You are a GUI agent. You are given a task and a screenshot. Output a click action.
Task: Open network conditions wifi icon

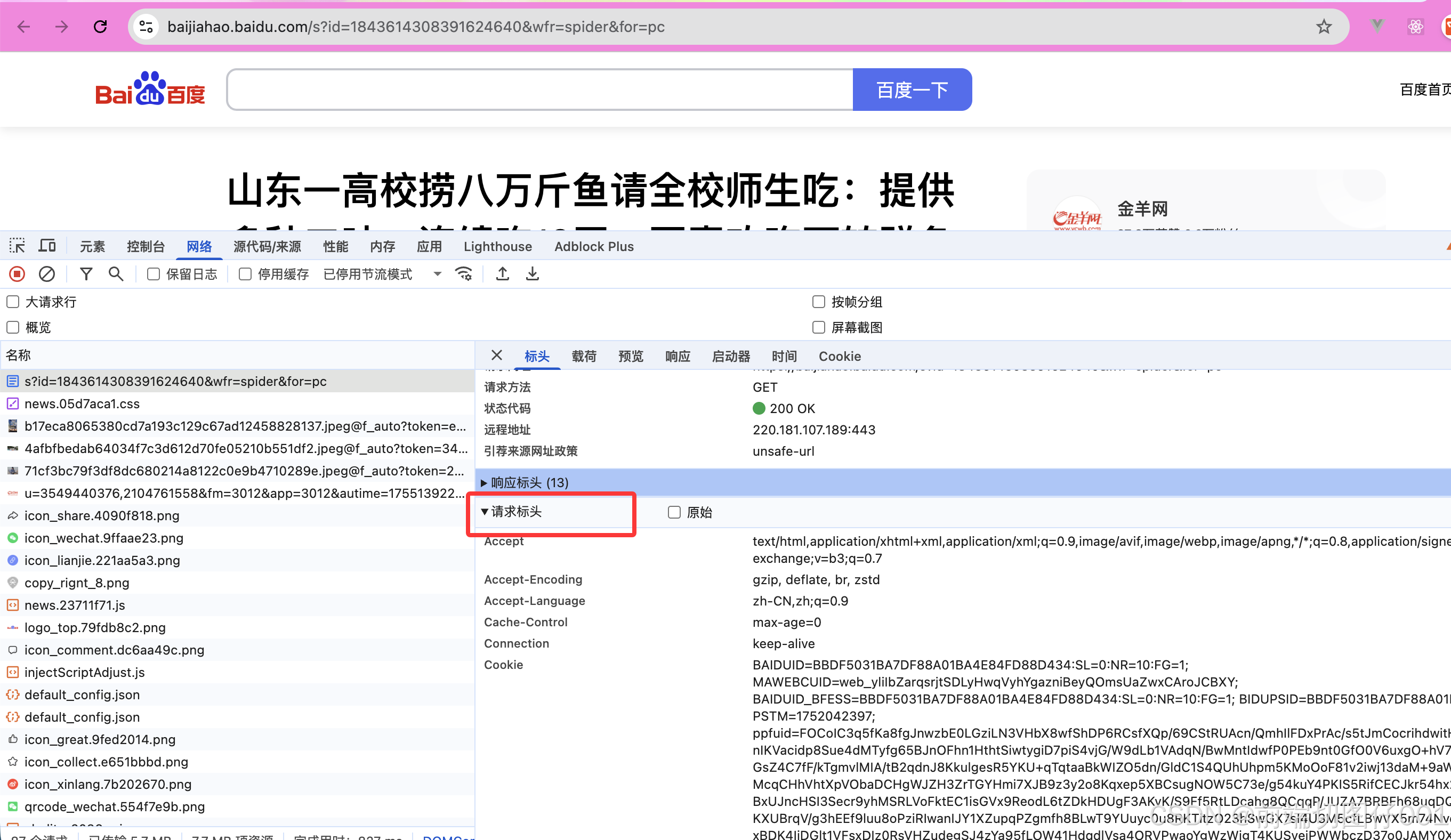(464, 274)
